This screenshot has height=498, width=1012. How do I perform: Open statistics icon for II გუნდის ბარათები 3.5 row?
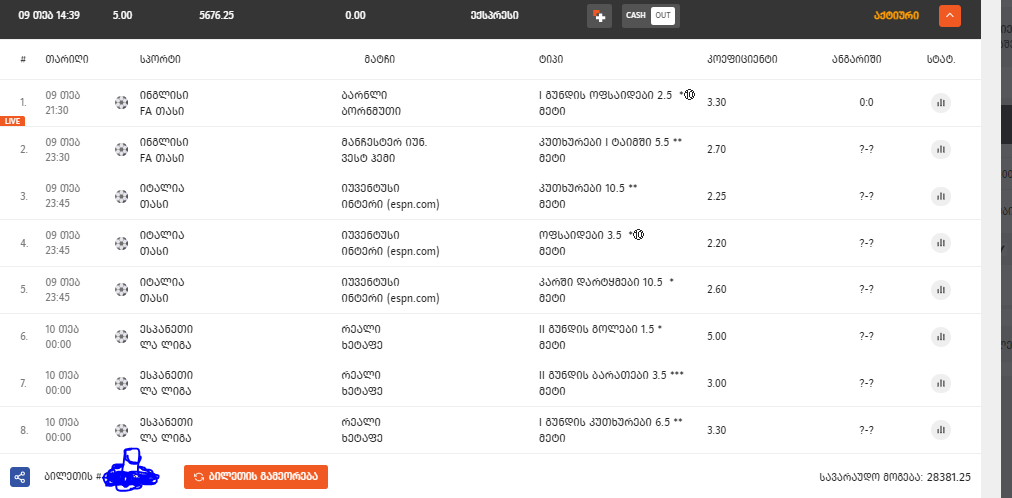pyautogui.click(x=940, y=383)
